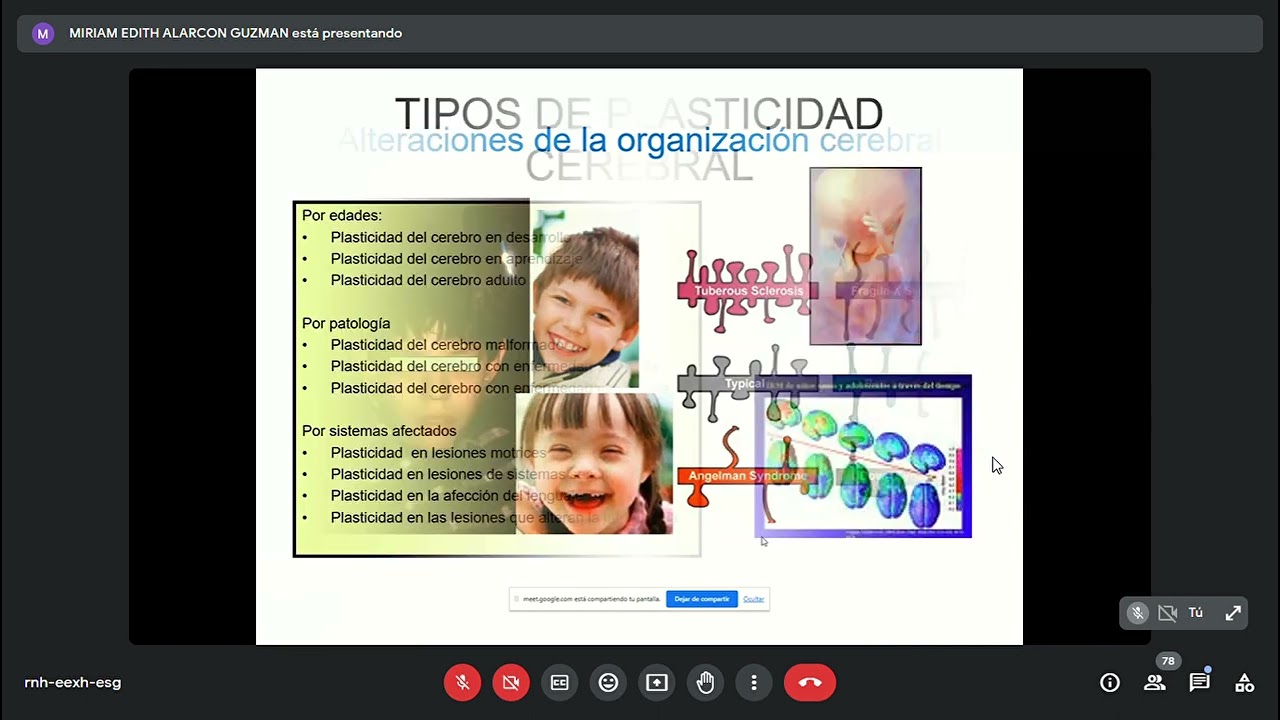Open the activities panel
Image resolution: width=1280 pixels, height=720 pixels.
(x=1245, y=683)
